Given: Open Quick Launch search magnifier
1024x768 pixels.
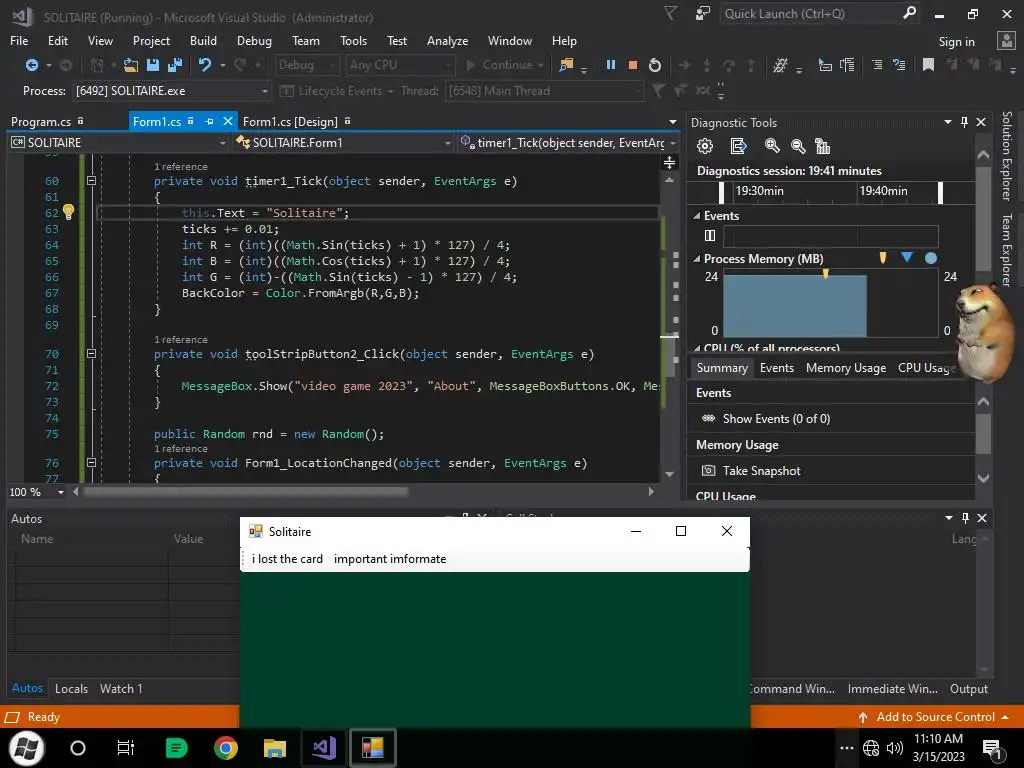Looking at the screenshot, I should [x=909, y=13].
